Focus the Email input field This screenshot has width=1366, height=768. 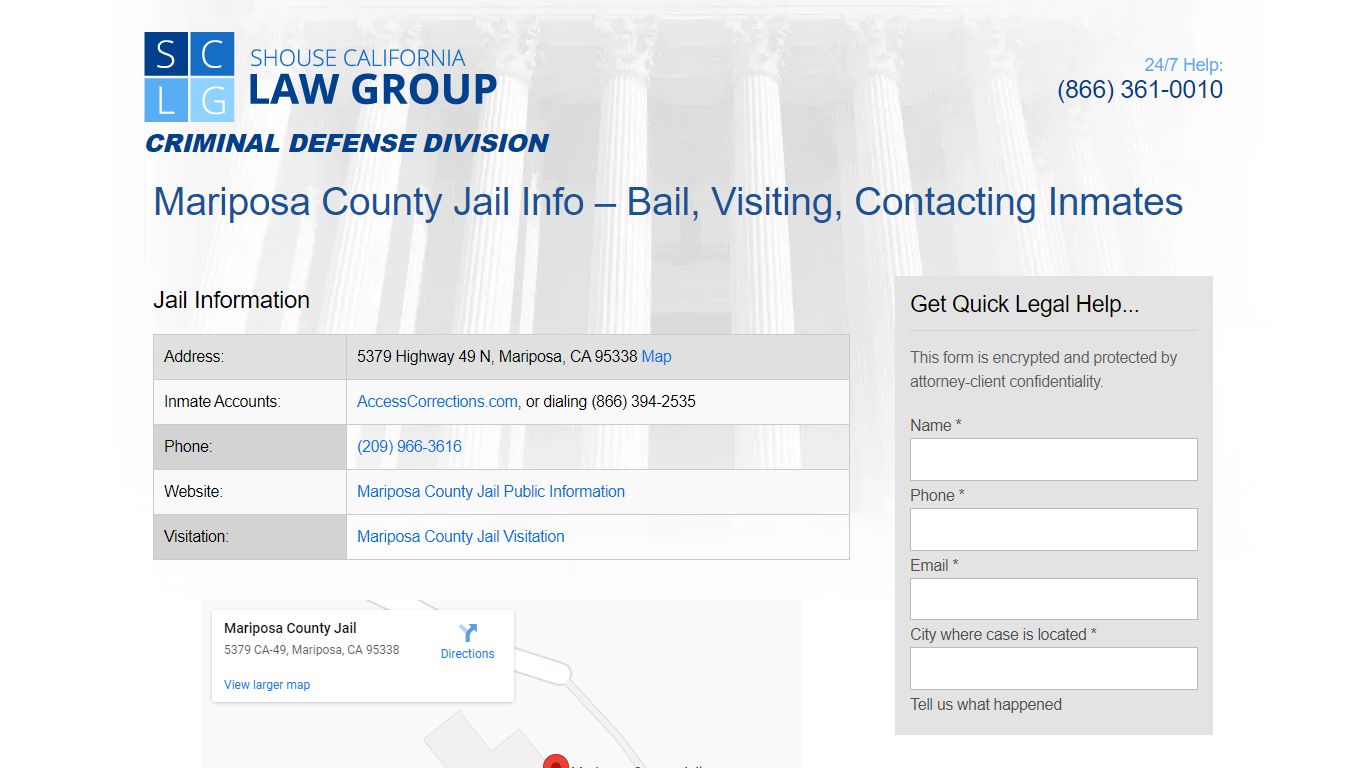tap(1054, 599)
